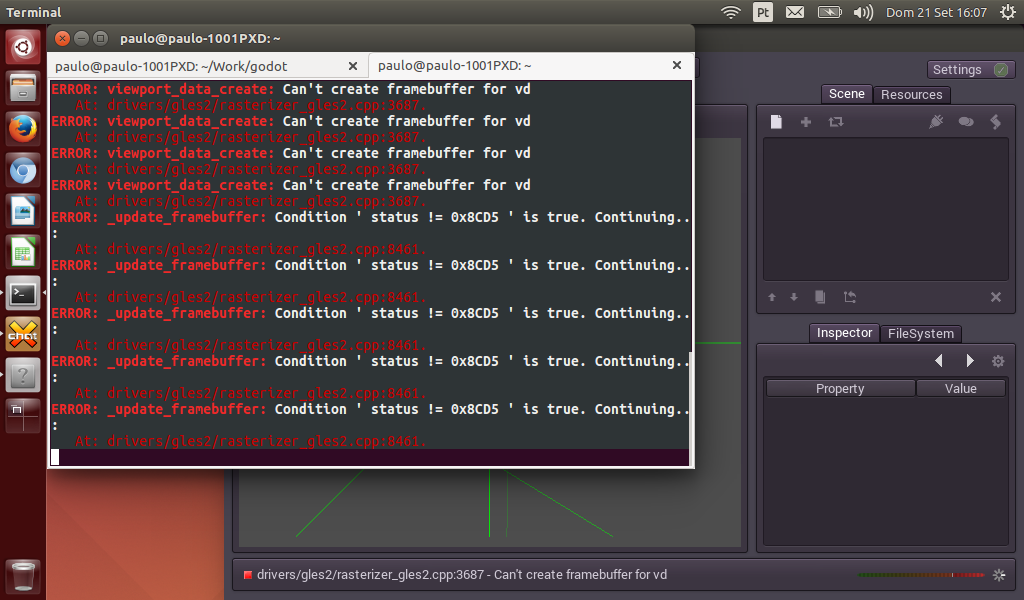The image size is (1024, 600).
Task: Launch Firefox from the dock
Action: coord(23,129)
